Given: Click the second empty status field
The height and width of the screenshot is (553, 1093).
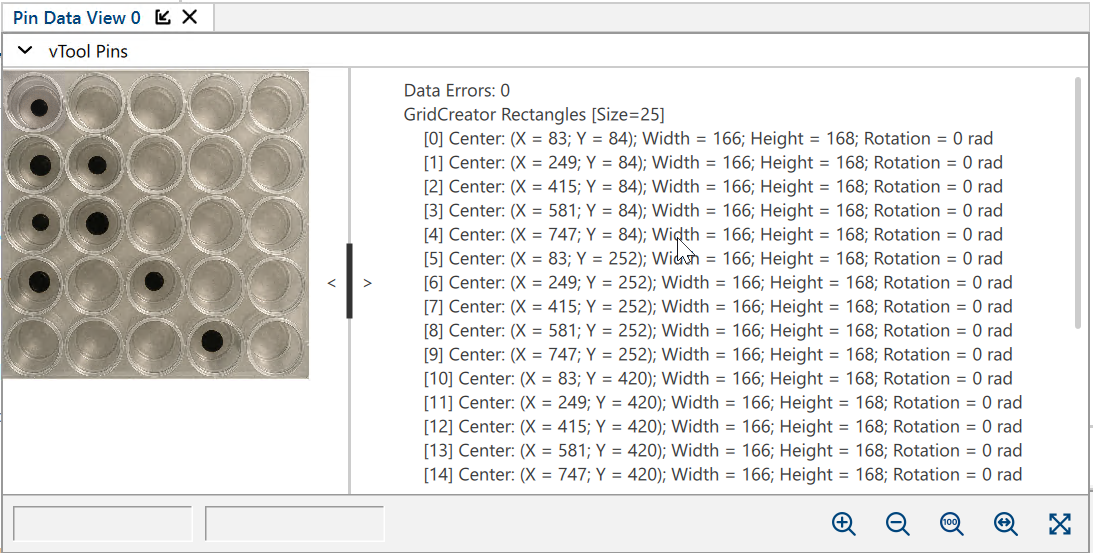Looking at the screenshot, I should pyautogui.click(x=294, y=524).
